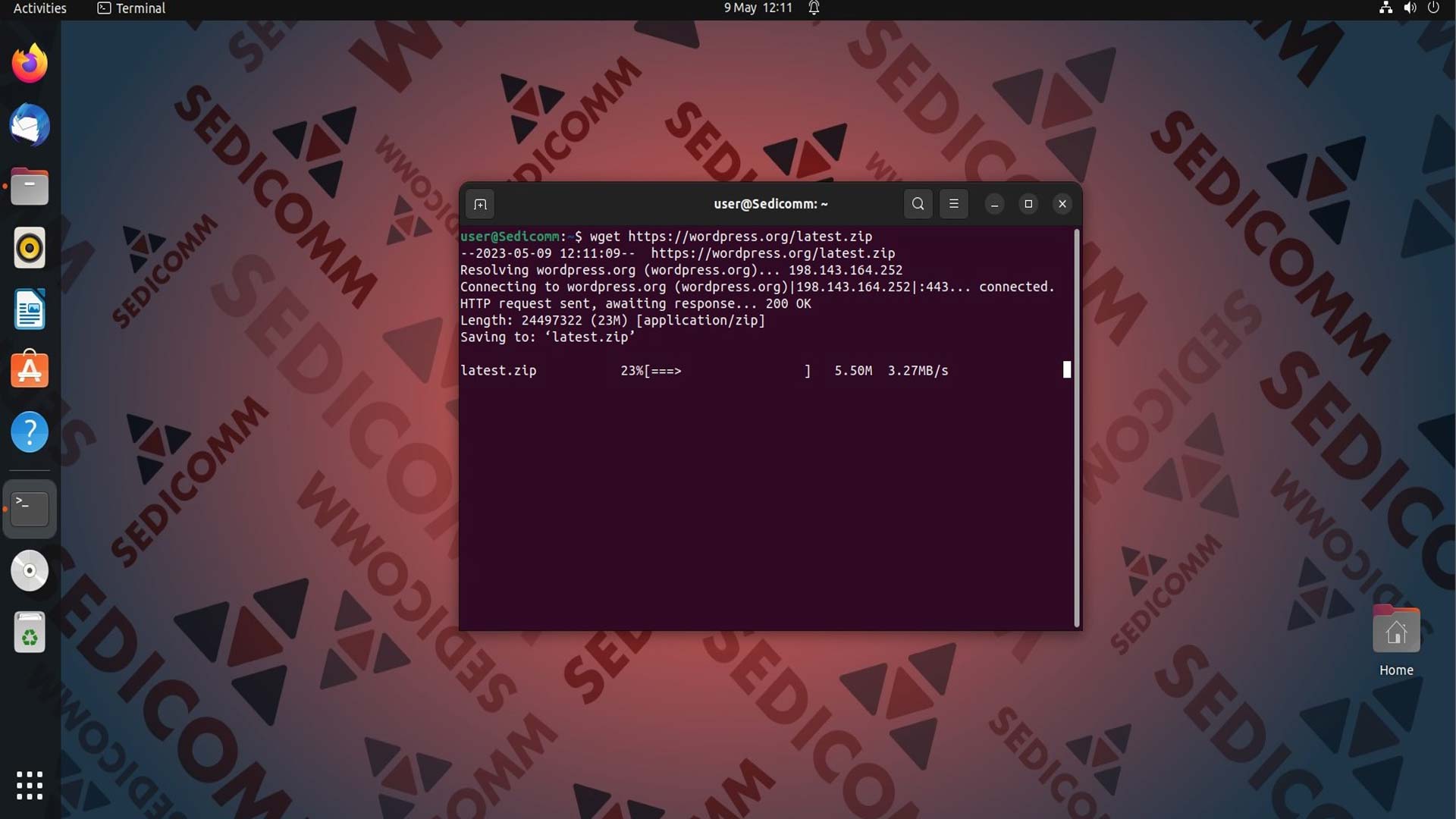
Task: Click the terminal title 'user@Sedicomm: ~'
Action: click(770, 204)
